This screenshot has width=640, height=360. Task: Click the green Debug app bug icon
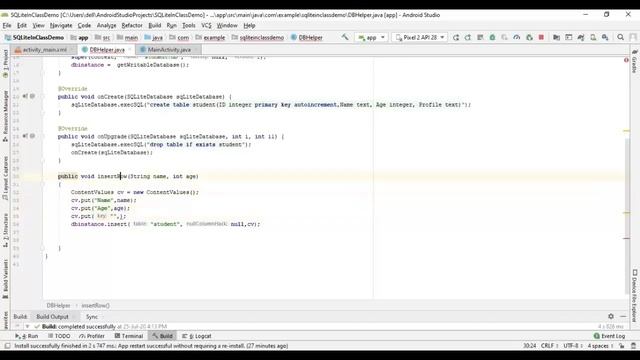492,37
